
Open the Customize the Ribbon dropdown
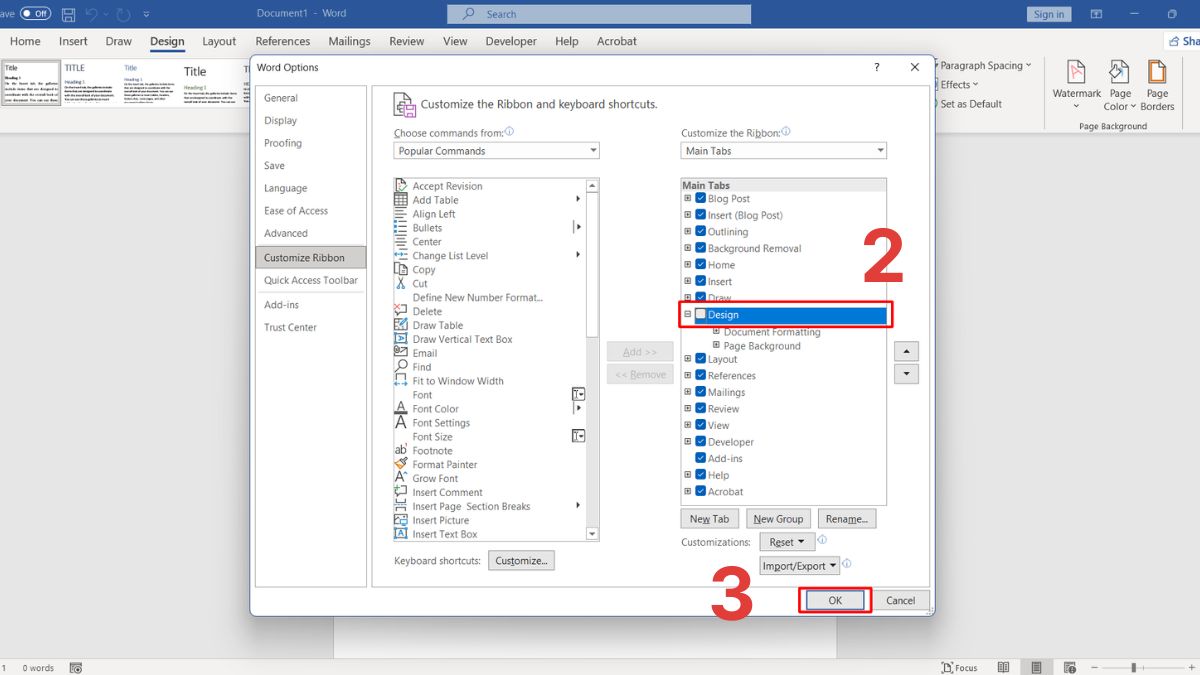pos(783,151)
